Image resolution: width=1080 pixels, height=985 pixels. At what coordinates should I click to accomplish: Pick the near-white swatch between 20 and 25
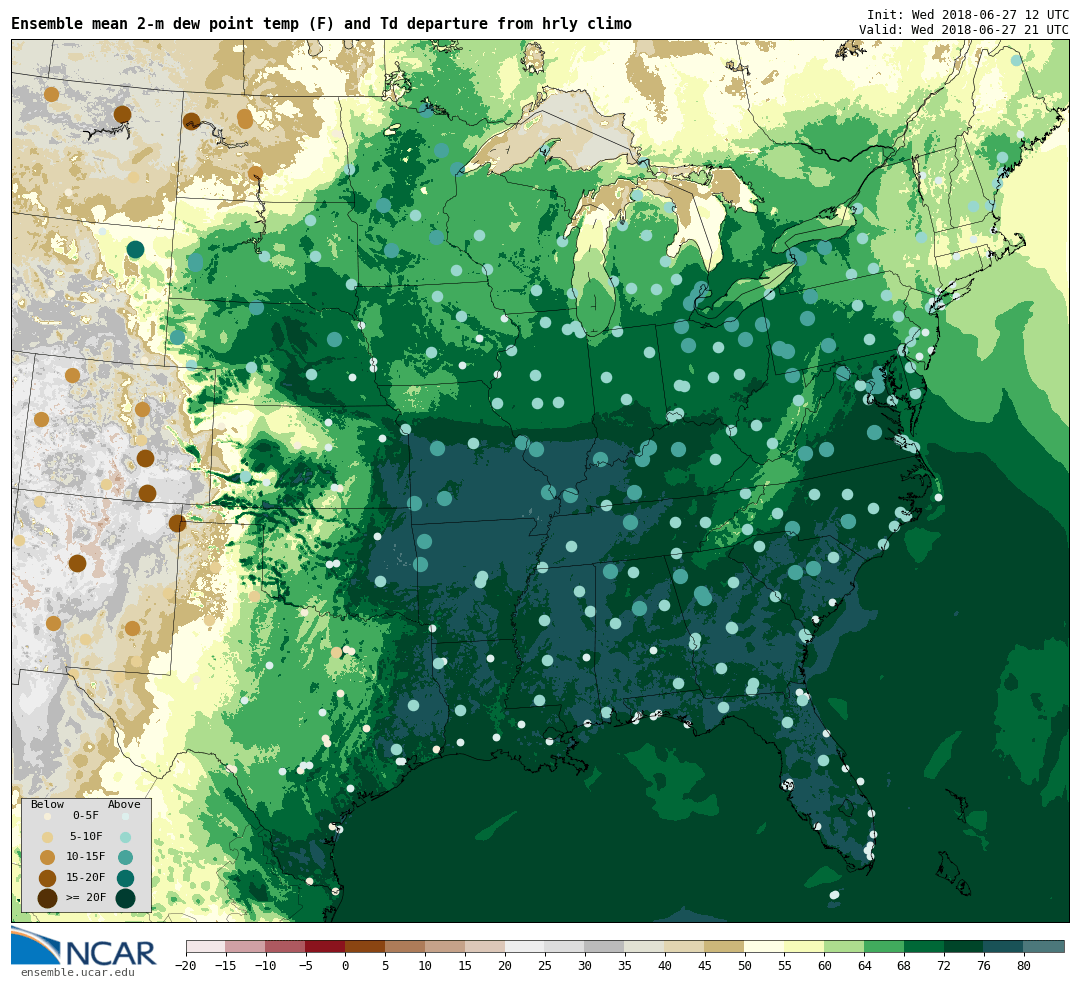[x=526, y=947]
